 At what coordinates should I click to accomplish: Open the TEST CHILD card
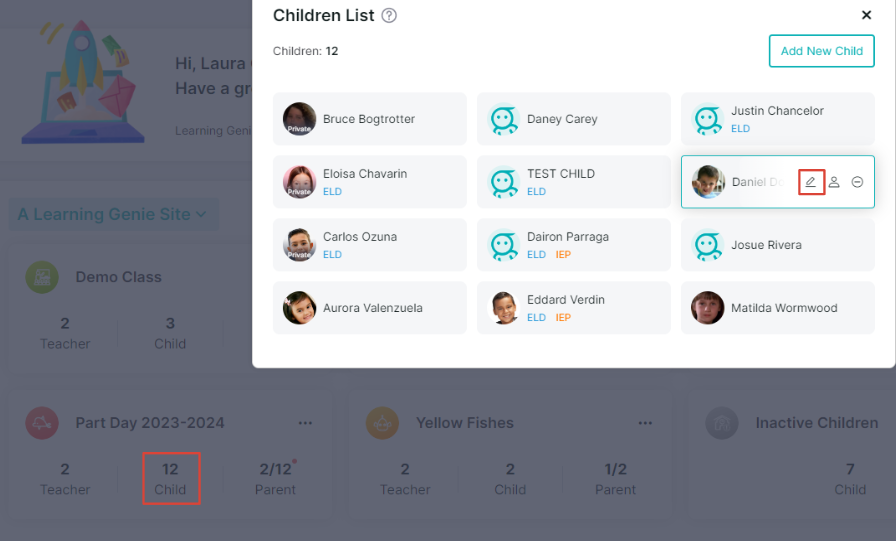click(x=574, y=182)
